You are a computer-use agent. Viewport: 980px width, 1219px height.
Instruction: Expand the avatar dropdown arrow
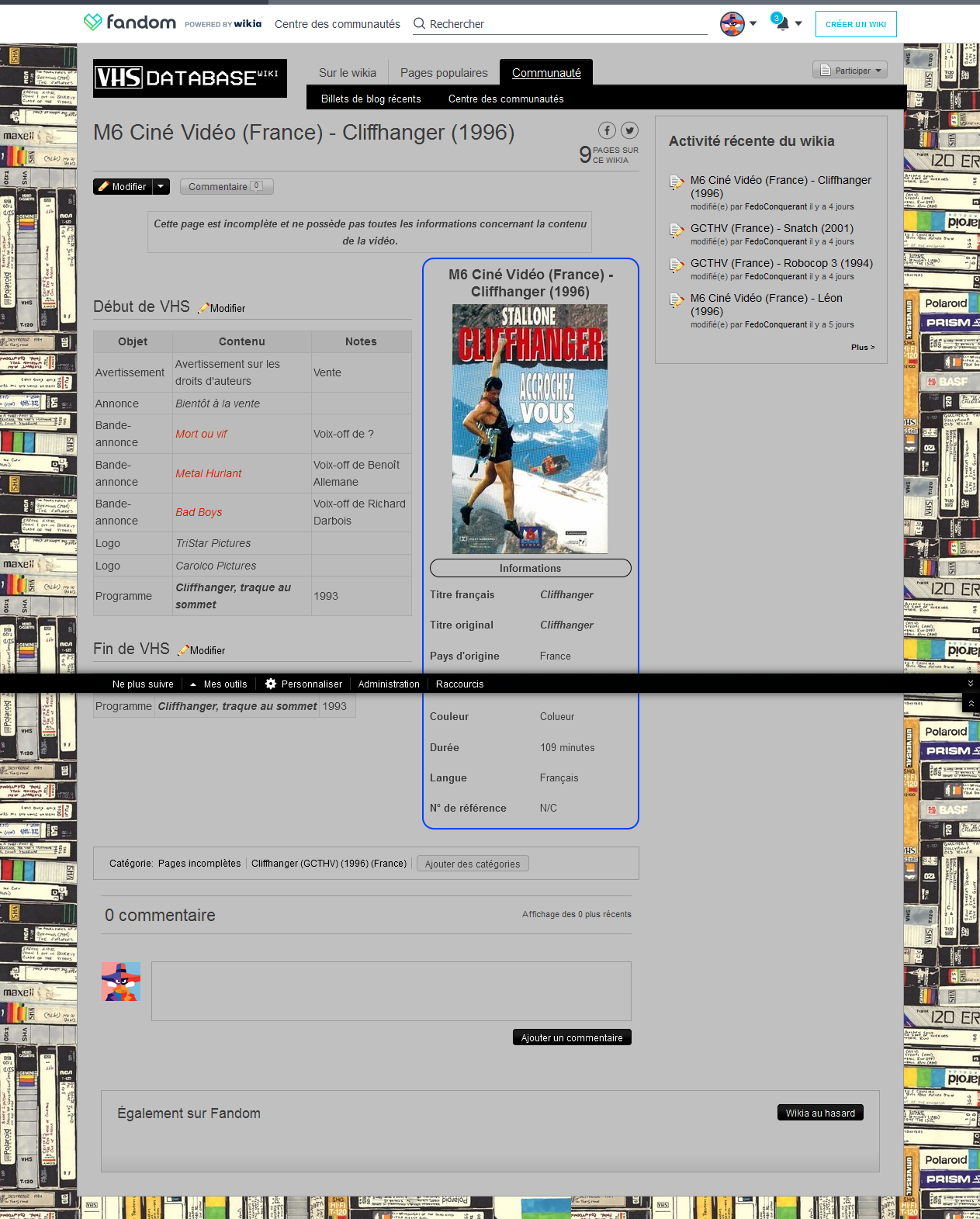click(753, 24)
